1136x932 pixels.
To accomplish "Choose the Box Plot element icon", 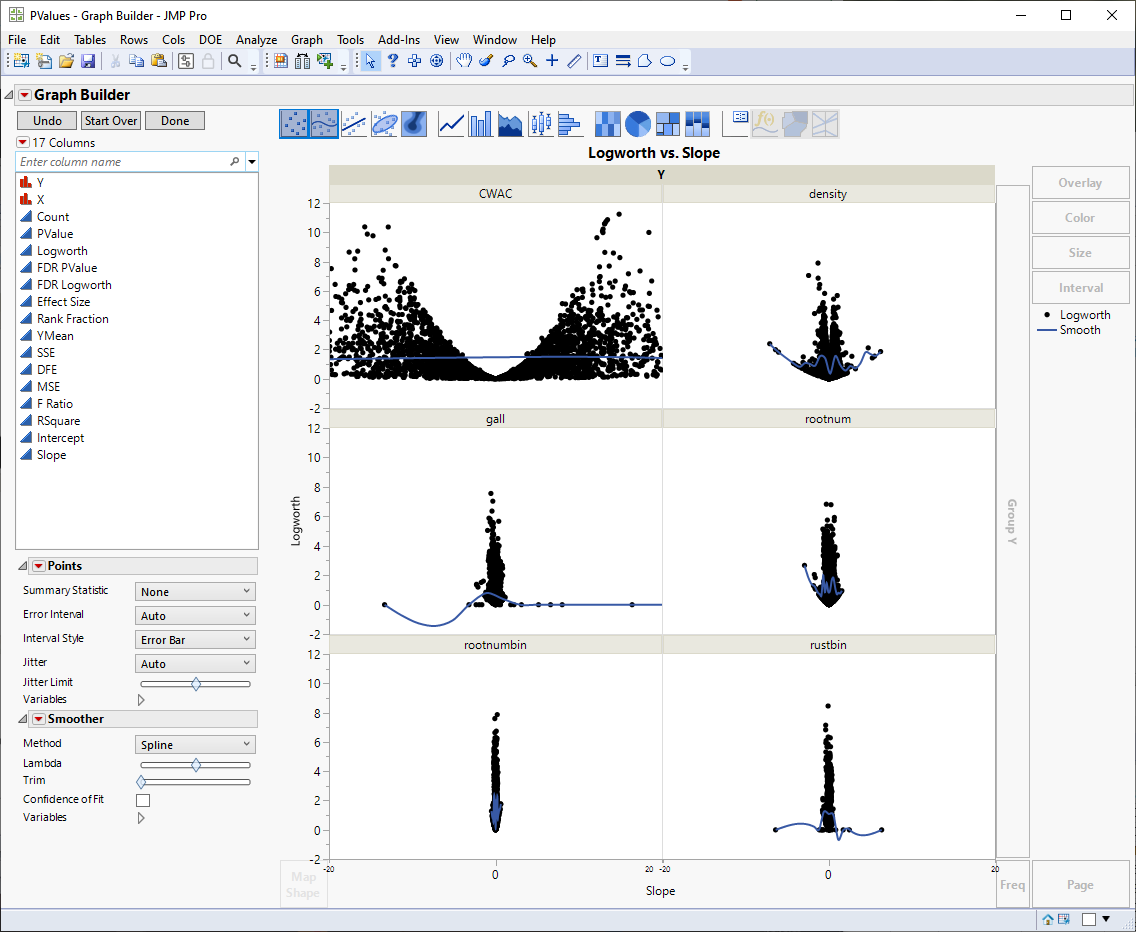I will (540, 124).
